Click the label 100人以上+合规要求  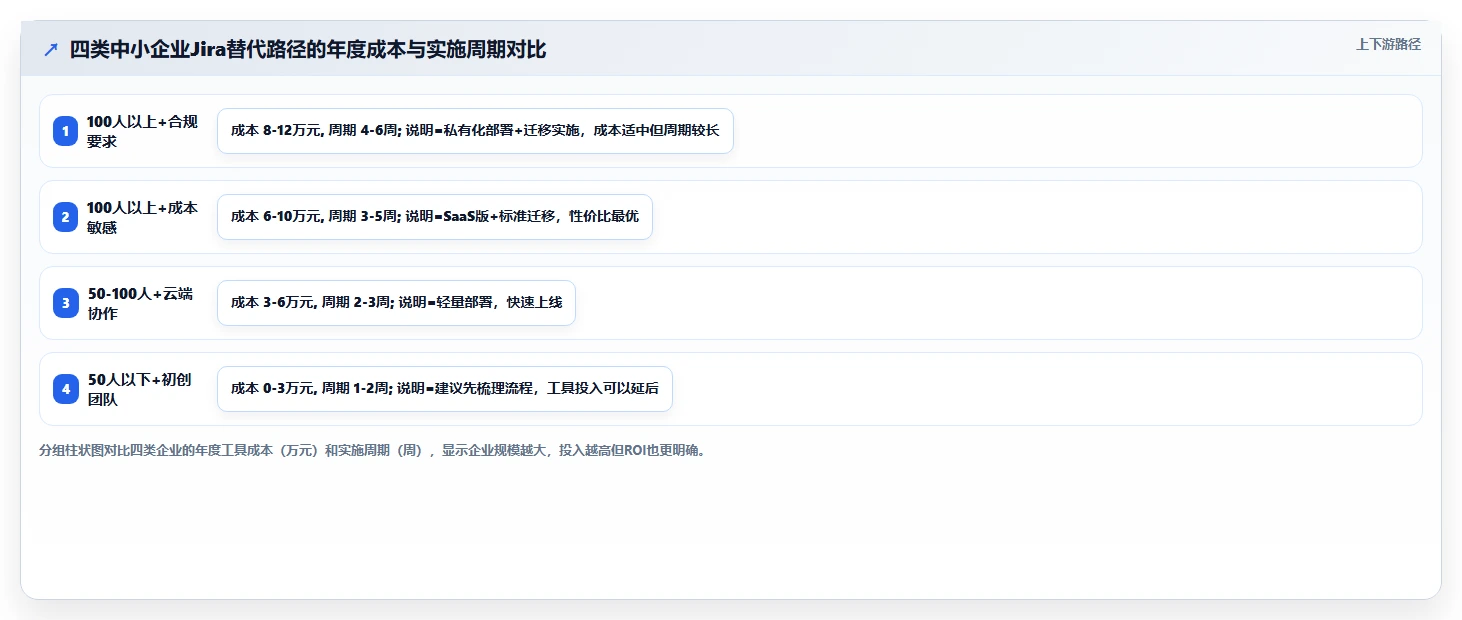click(x=142, y=131)
